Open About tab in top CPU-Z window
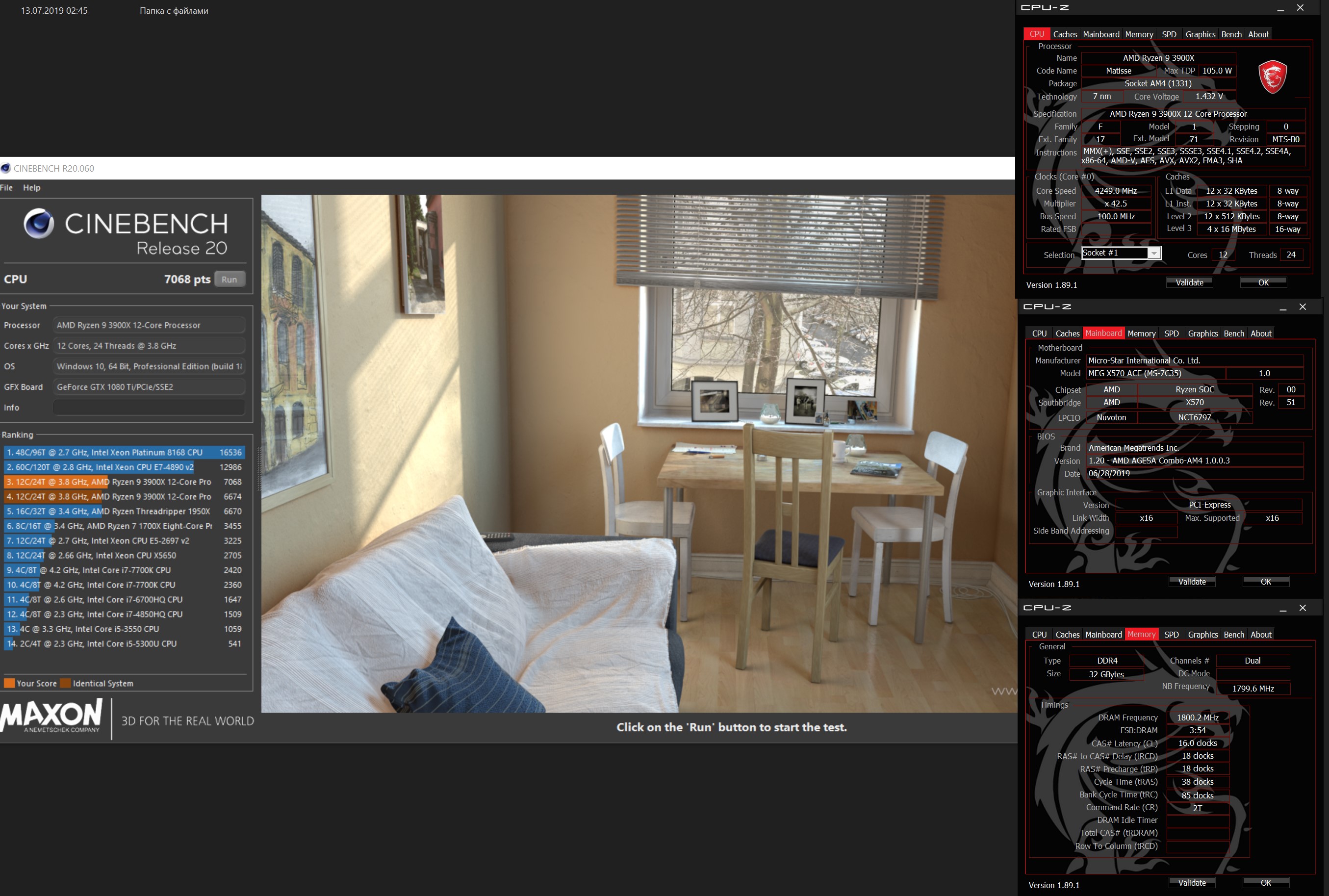This screenshot has width=1329, height=896. click(x=1258, y=34)
